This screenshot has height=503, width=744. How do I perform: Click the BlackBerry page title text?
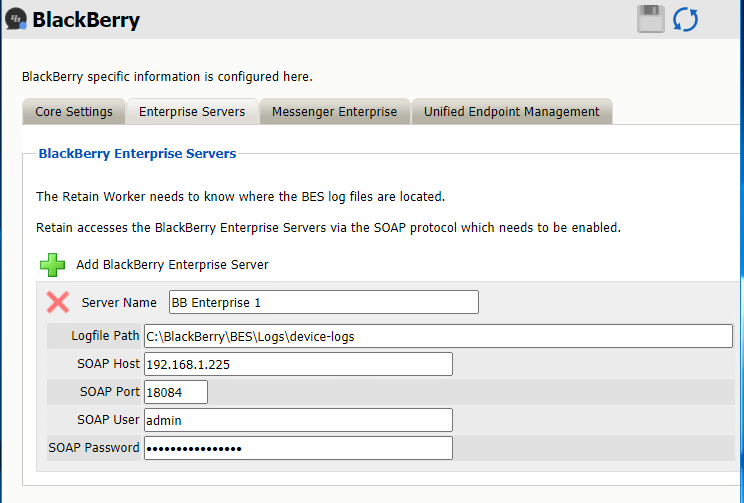coord(86,20)
